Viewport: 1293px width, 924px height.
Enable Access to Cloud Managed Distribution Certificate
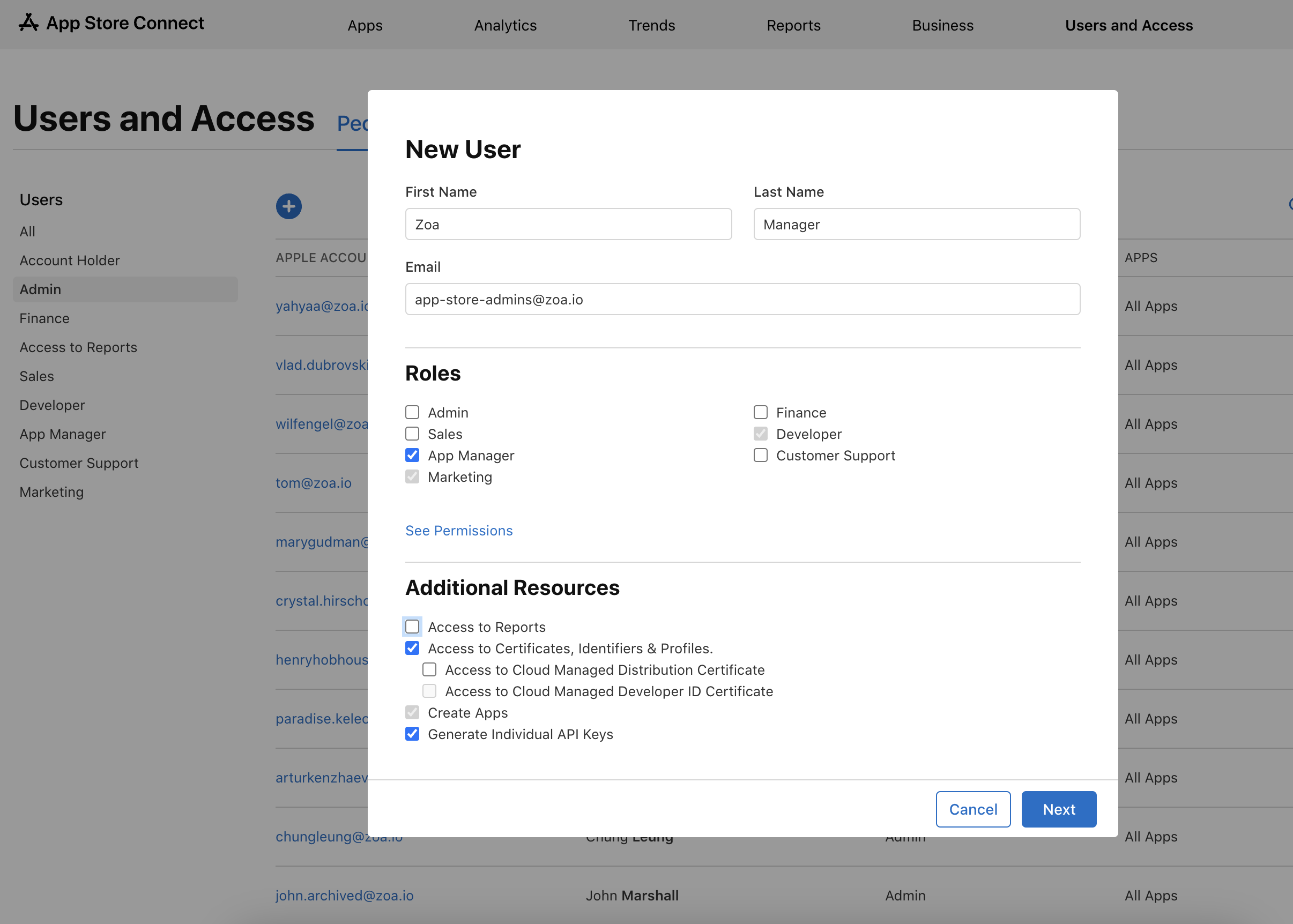429,669
